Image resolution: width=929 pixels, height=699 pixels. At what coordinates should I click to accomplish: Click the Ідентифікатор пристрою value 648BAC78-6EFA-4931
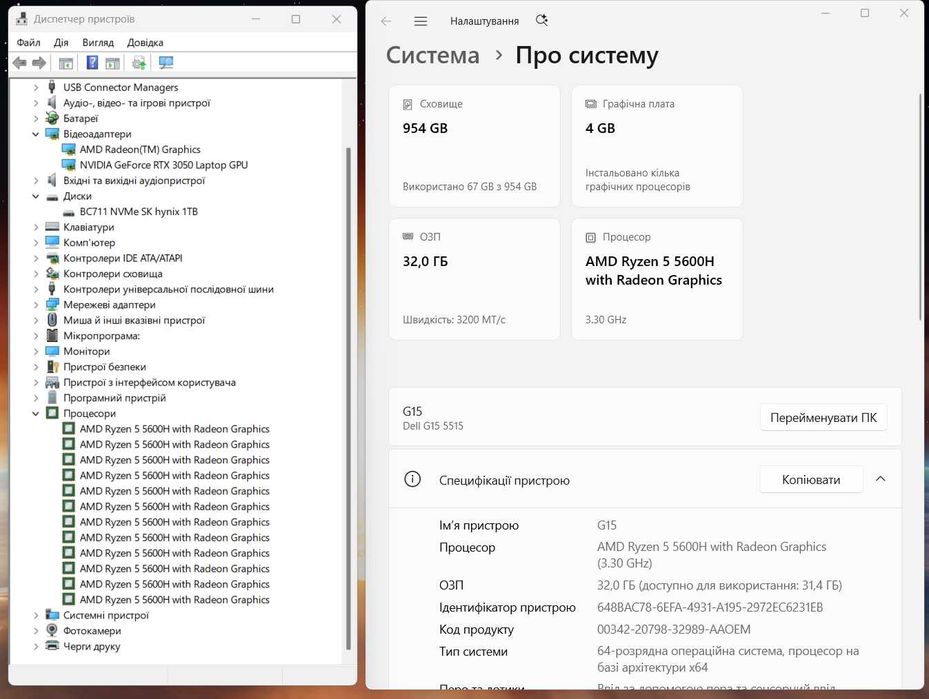pos(710,607)
